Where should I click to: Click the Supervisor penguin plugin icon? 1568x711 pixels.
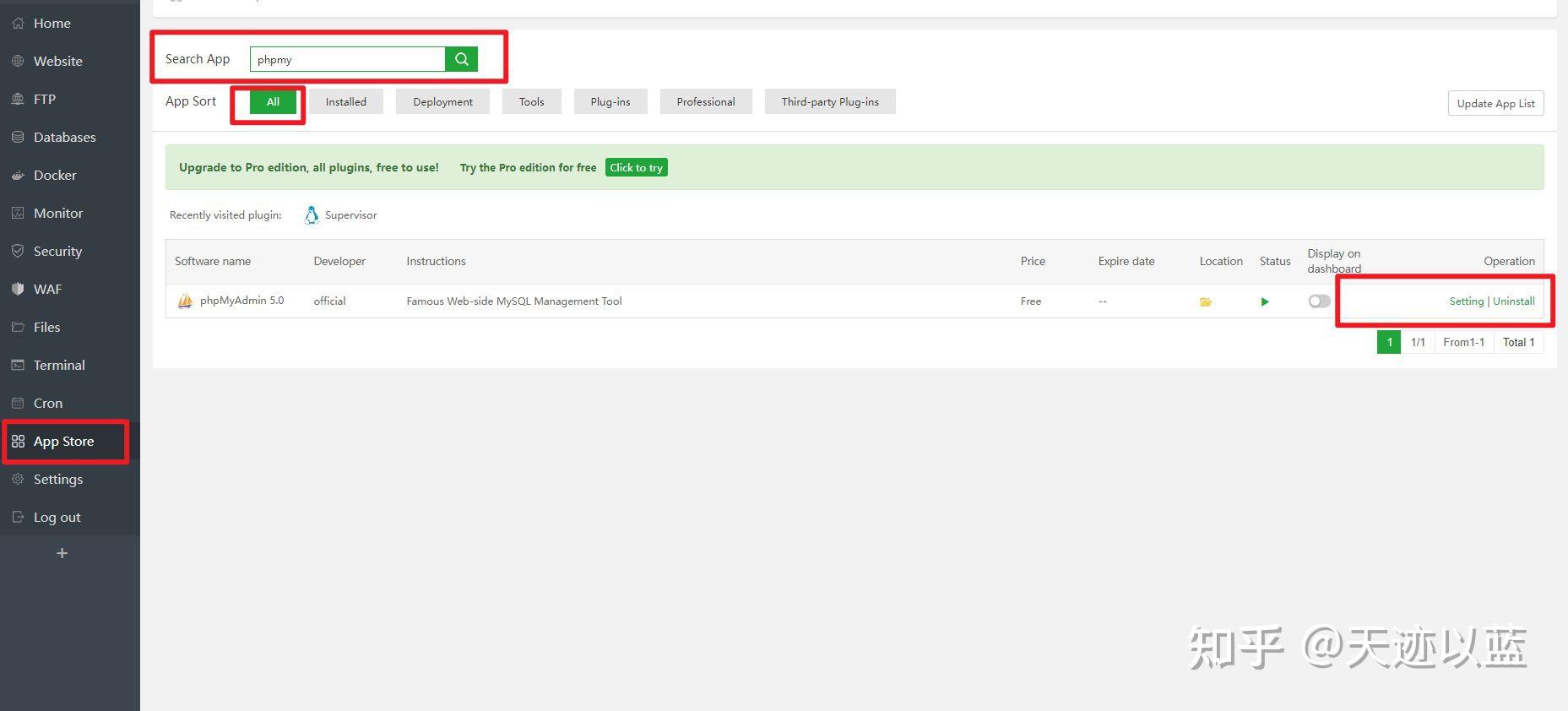coord(312,215)
